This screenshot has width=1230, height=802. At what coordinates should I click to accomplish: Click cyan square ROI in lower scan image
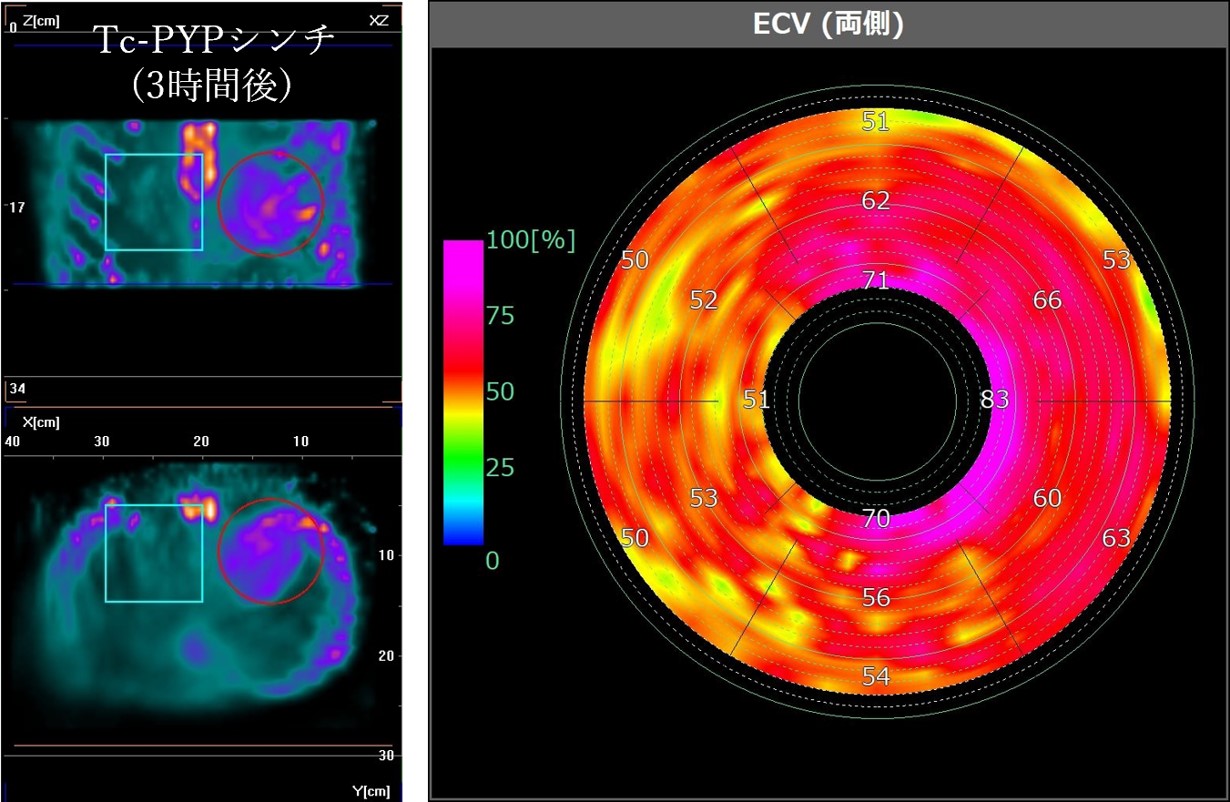coord(154,553)
